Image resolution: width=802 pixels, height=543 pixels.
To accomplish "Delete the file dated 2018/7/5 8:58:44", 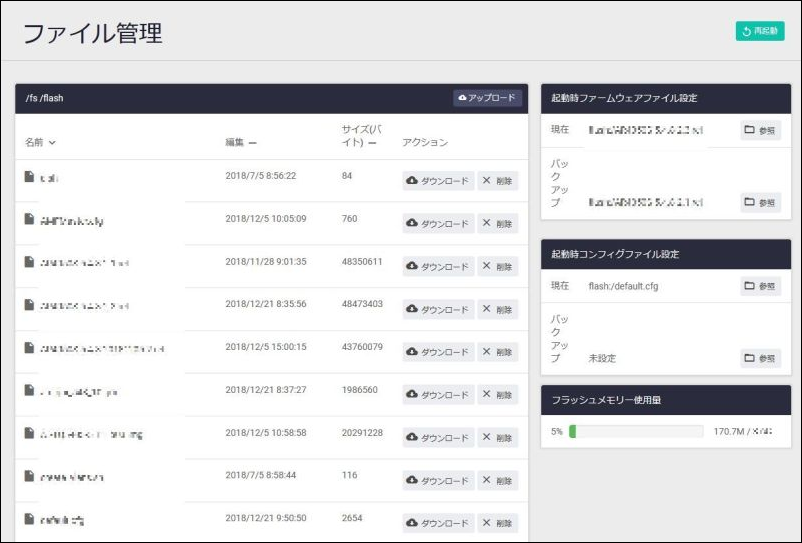I will [497, 481].
